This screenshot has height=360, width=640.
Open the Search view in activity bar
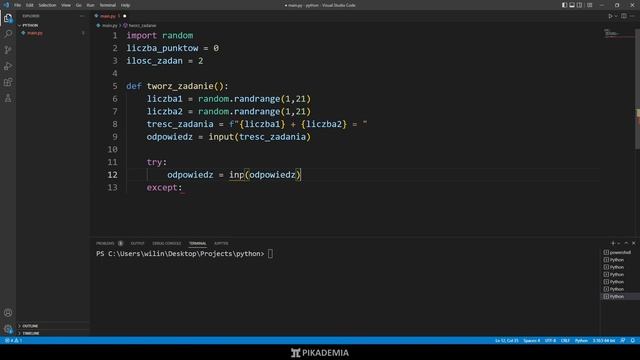(x=8, y=34)
